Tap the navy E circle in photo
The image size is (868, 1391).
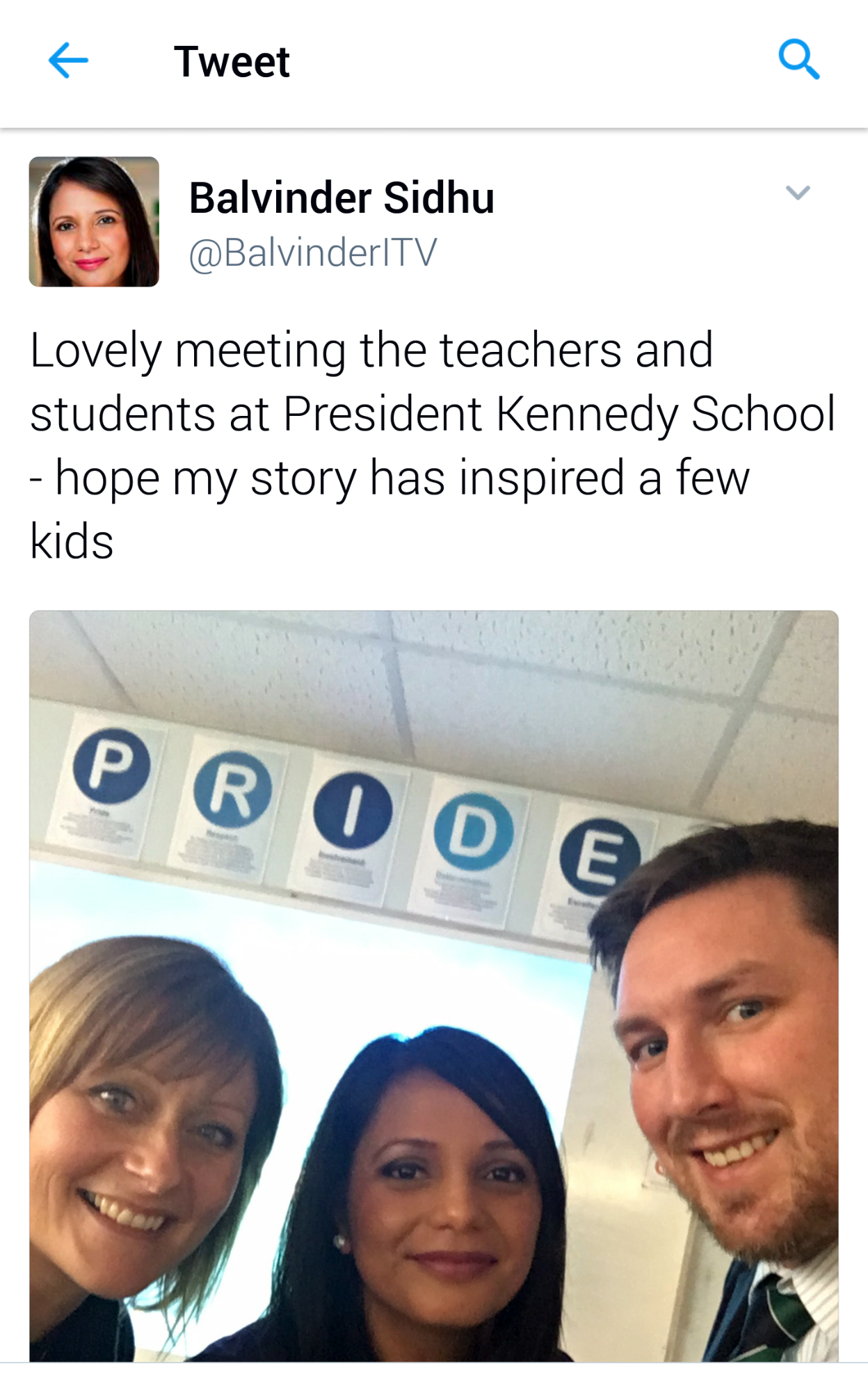(x=600, y=856)
